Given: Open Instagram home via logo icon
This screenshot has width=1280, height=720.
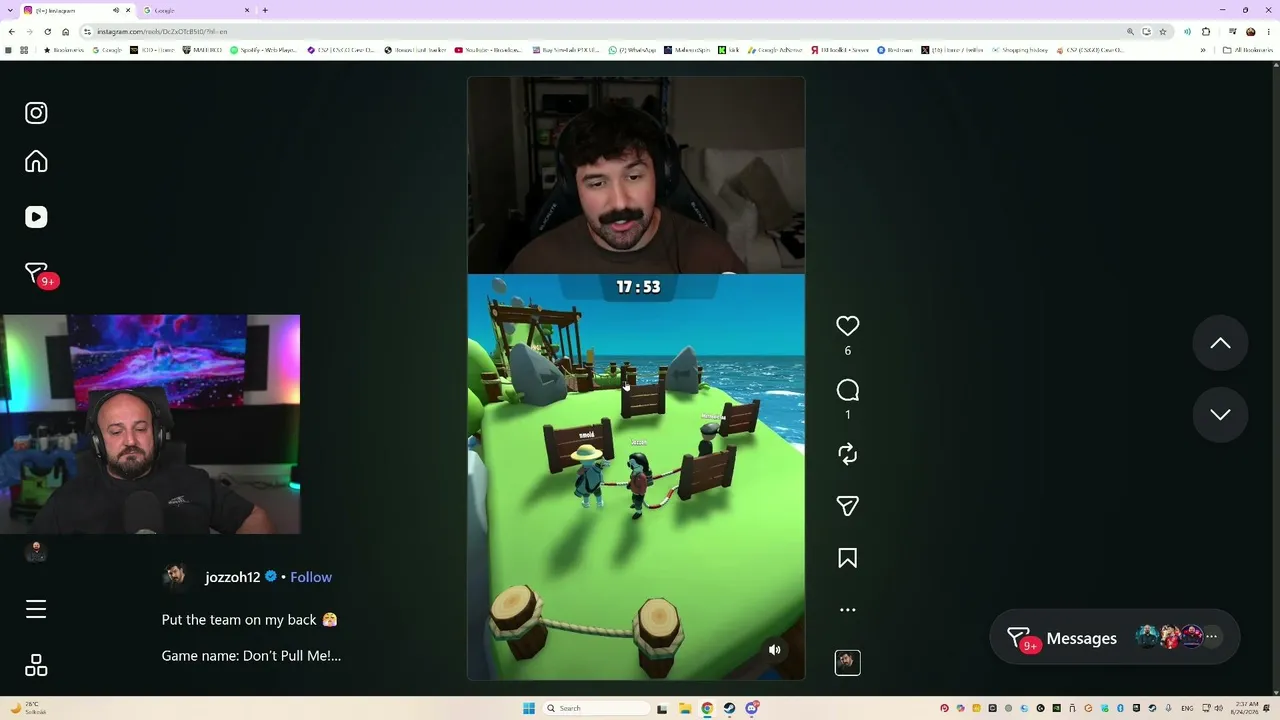Looking at the screenshot, I should (x=36, y=113).
